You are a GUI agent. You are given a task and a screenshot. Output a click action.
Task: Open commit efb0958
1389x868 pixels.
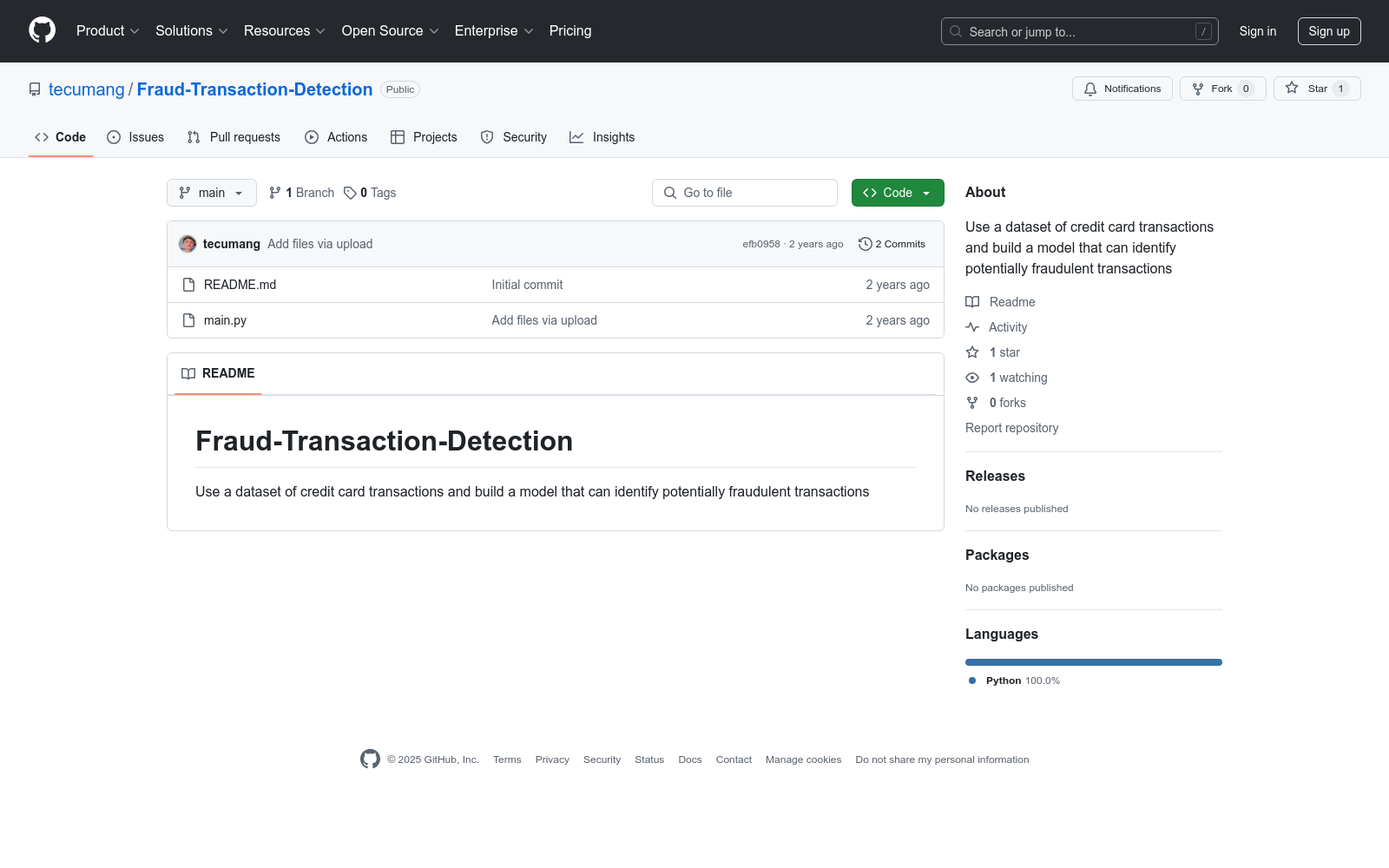click(761, 244)
